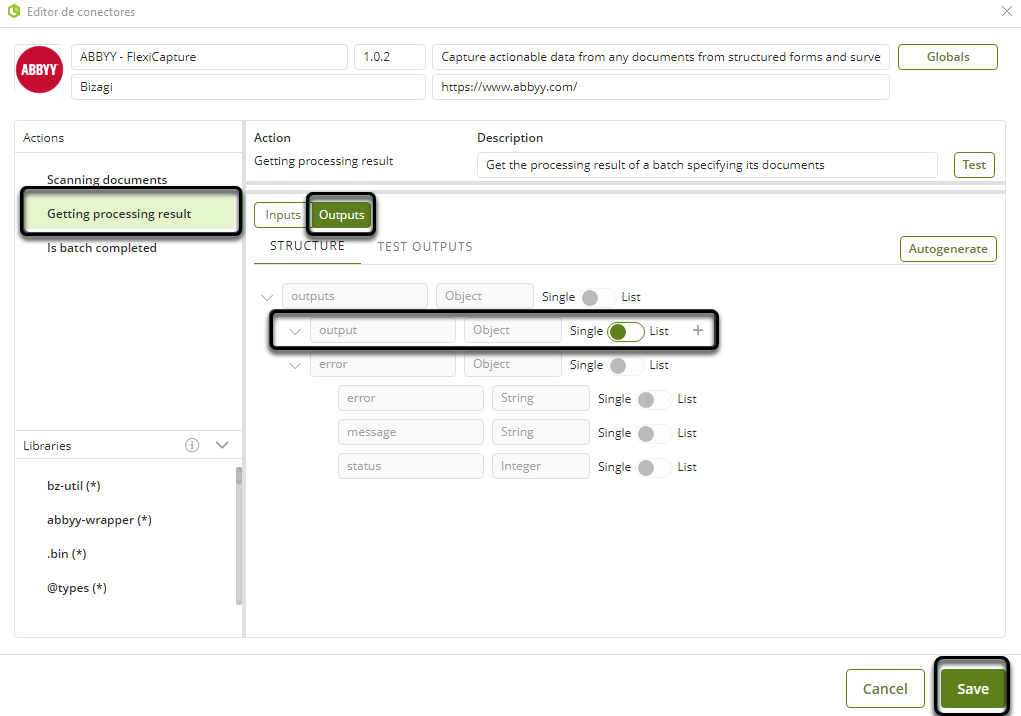Click the Test button
Screen dimensions: 1021x716
click(x=974, y=165)
